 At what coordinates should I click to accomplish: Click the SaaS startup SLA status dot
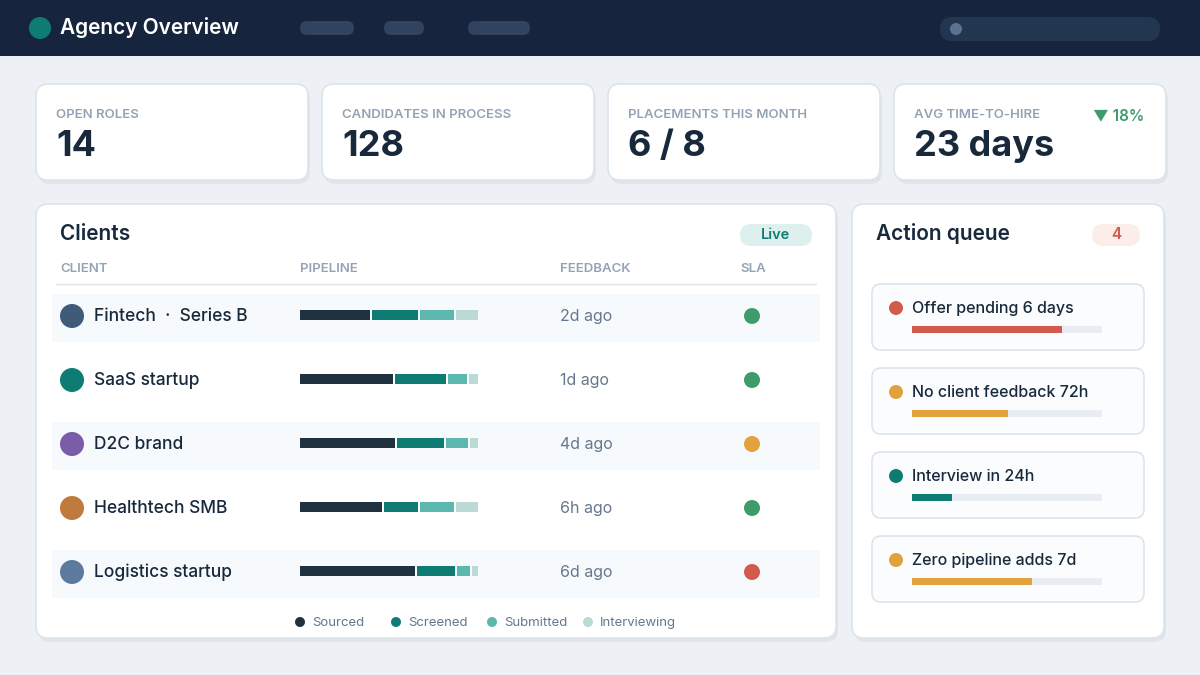coord(752,380)
